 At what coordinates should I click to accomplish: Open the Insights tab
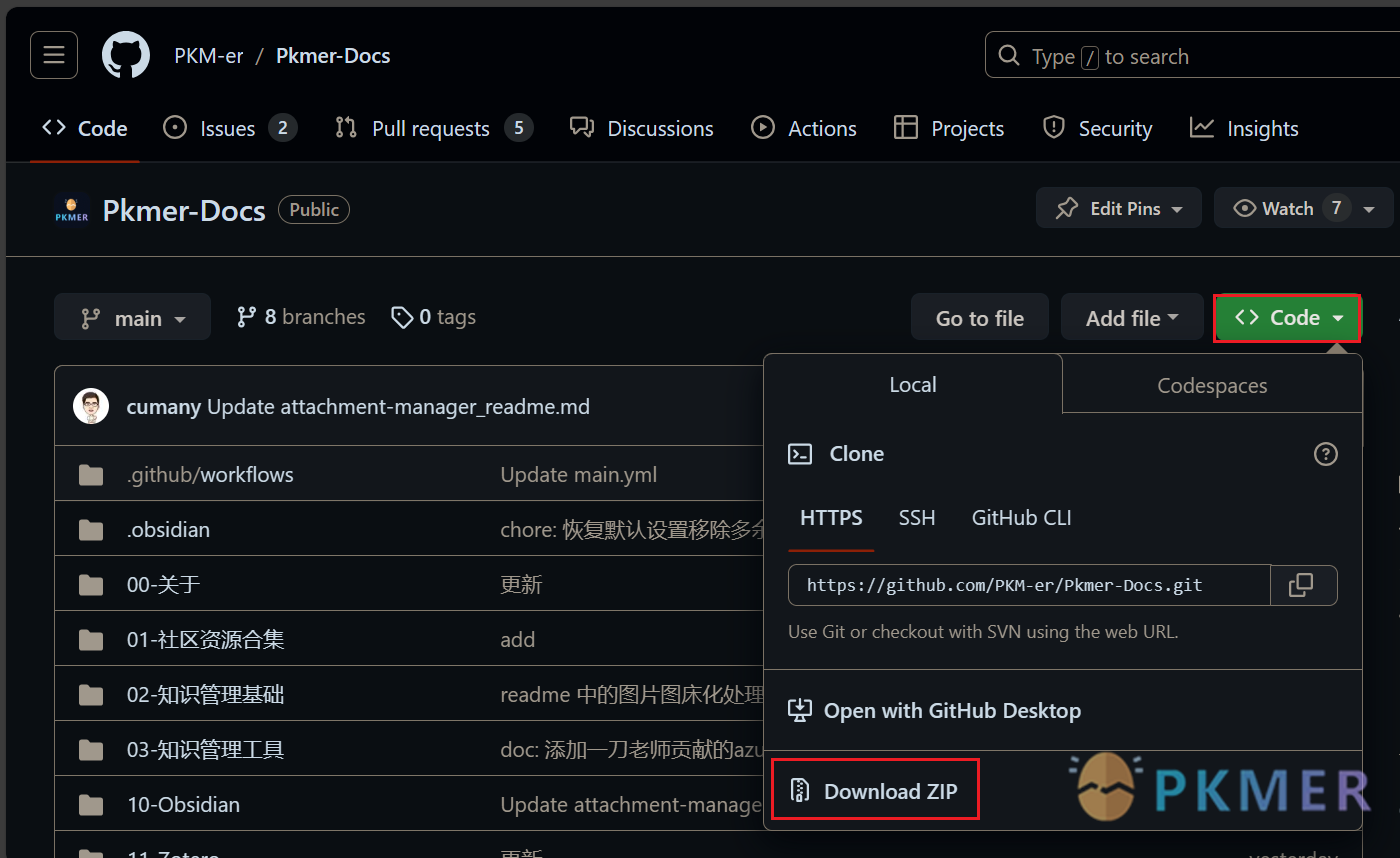coord(1244,128)
